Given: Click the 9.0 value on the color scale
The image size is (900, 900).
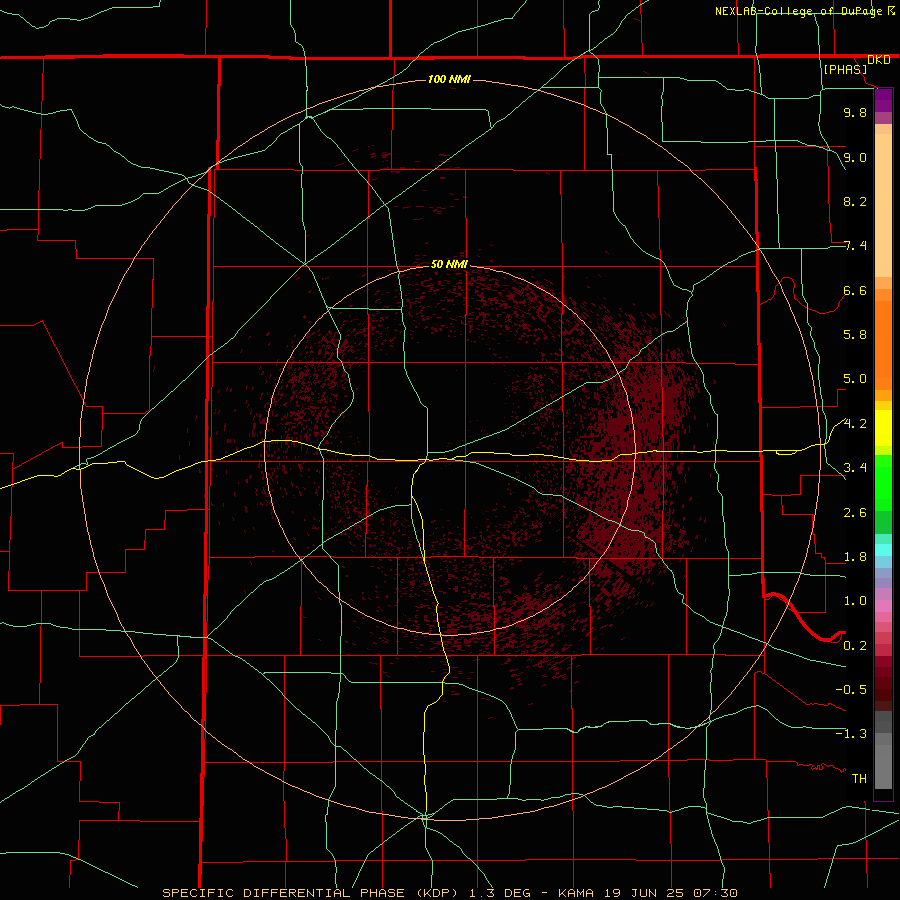Looking at the screenshot, I should click(855, 157).
